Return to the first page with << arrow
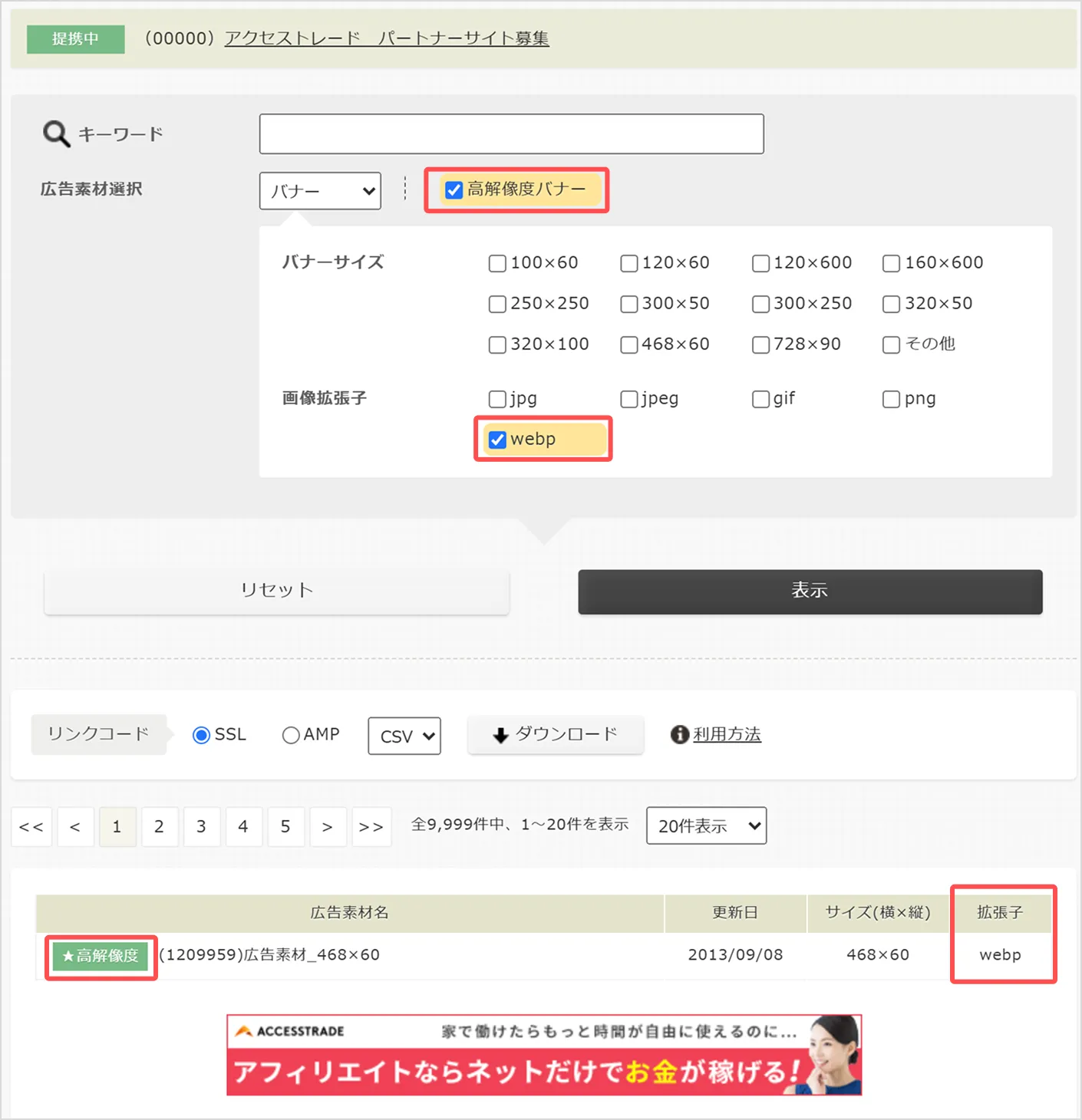The height and width of the screenshot is (1120, 1082). tap(31, 827)
